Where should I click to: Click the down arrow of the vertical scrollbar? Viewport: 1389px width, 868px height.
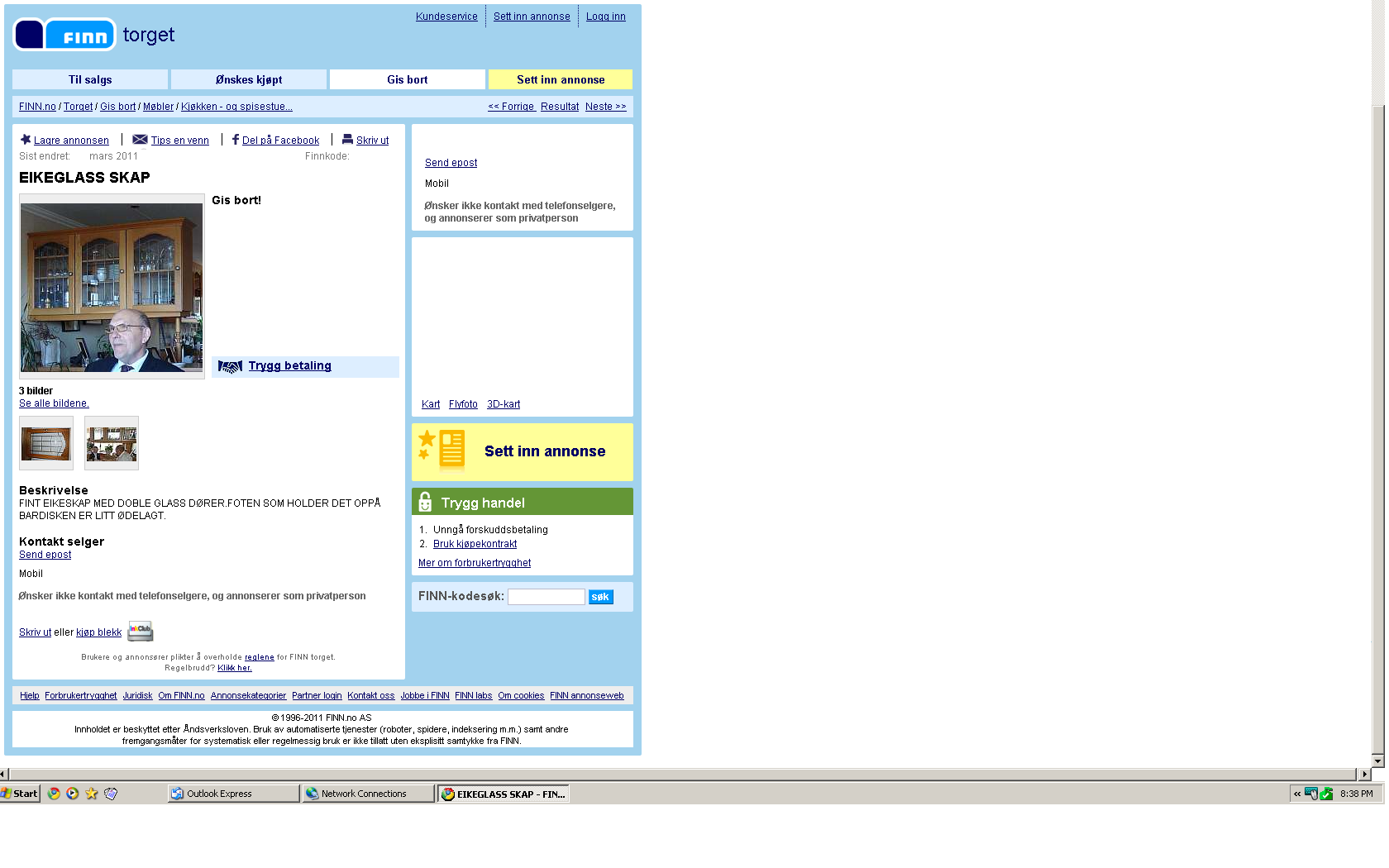point(1378,761)
